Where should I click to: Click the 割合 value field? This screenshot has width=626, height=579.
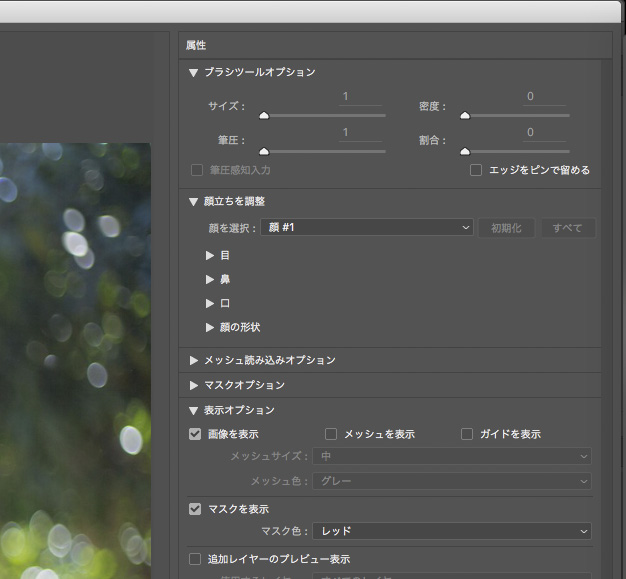click(545, 133)
